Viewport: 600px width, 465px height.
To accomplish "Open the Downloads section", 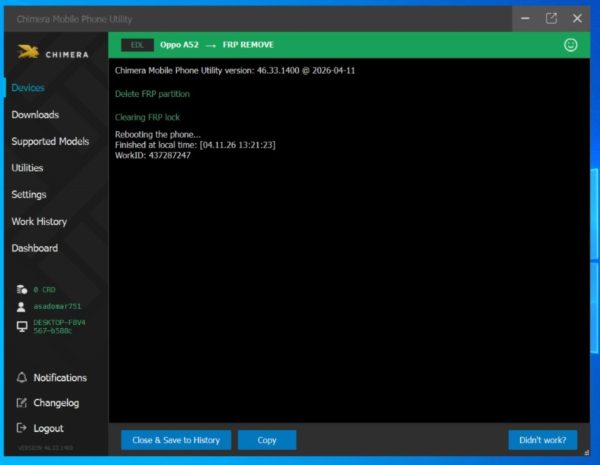I will (x=35, y=115).
